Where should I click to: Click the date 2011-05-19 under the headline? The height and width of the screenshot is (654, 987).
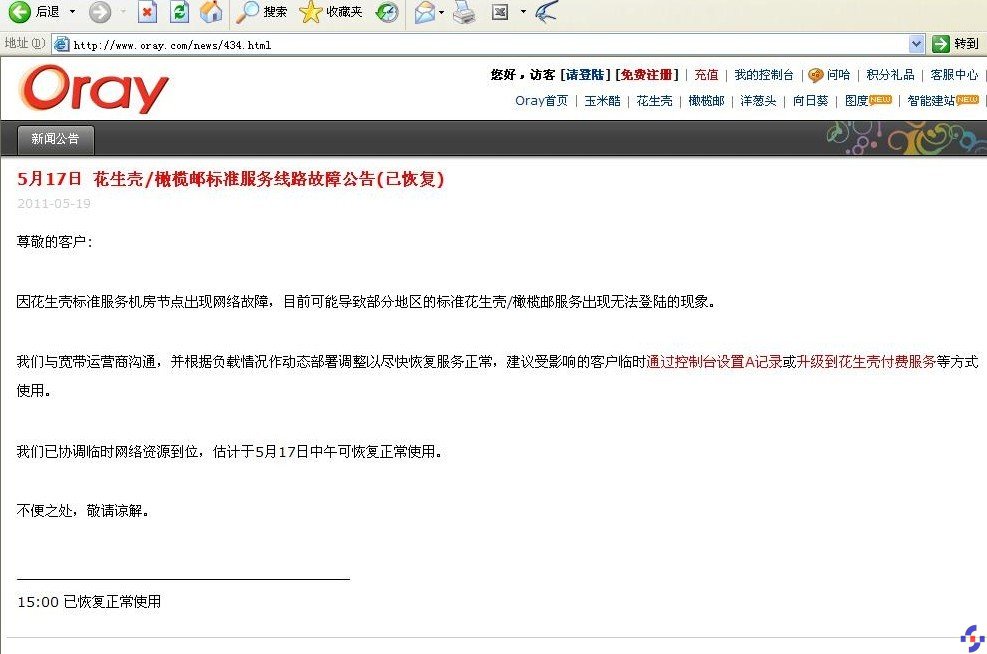[x=54, y=203]
